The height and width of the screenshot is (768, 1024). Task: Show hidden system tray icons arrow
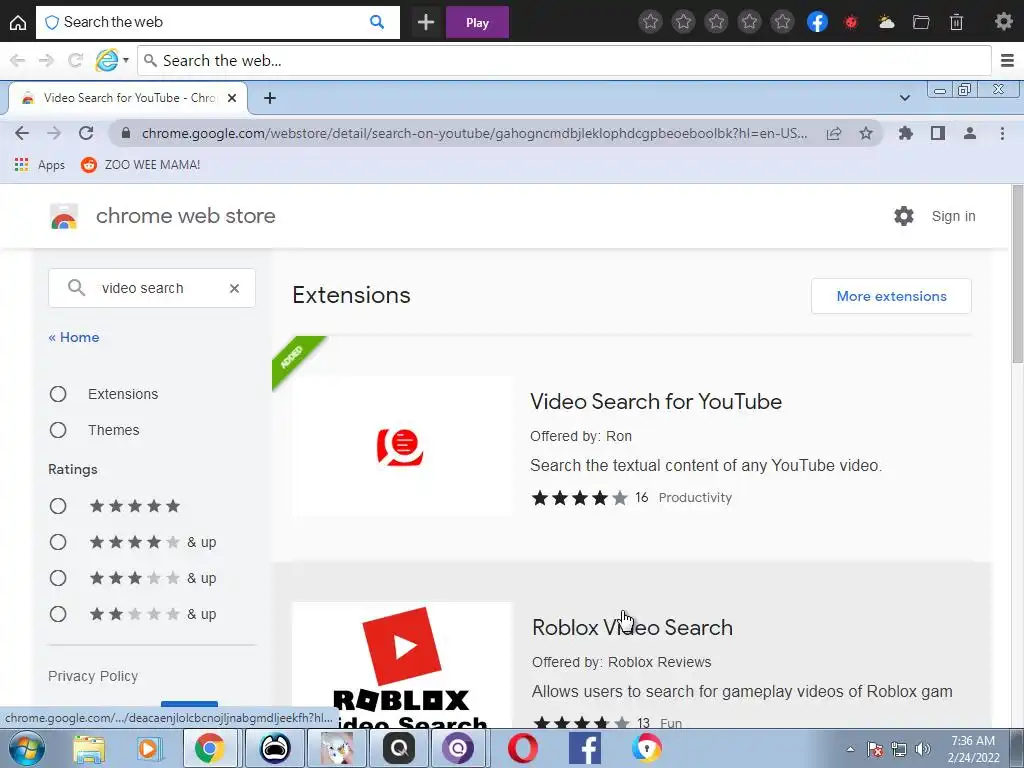tap(850, 749)
